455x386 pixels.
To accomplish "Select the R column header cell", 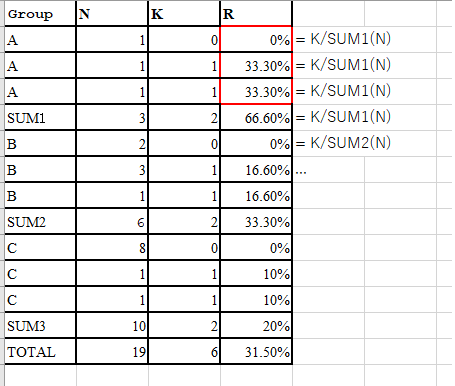I will [x=256, y=14].
